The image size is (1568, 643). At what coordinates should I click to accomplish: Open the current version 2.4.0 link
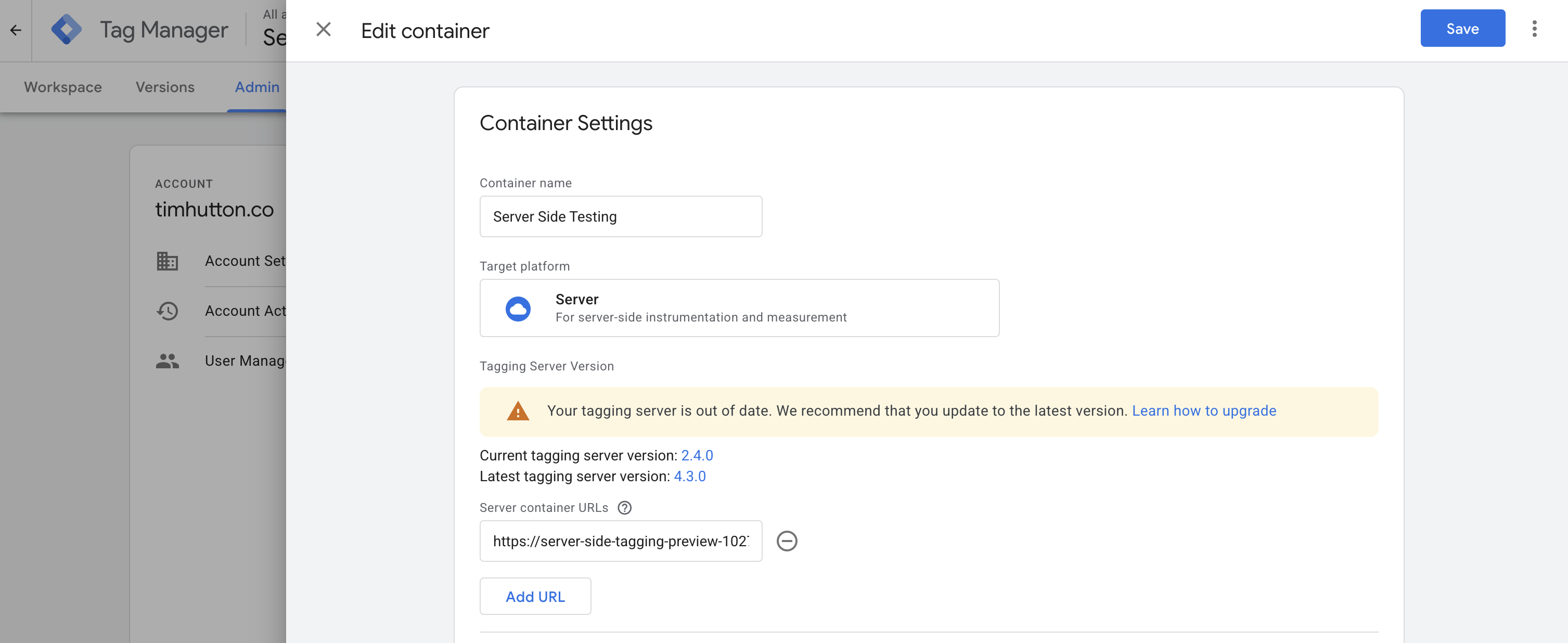point(697,456)
